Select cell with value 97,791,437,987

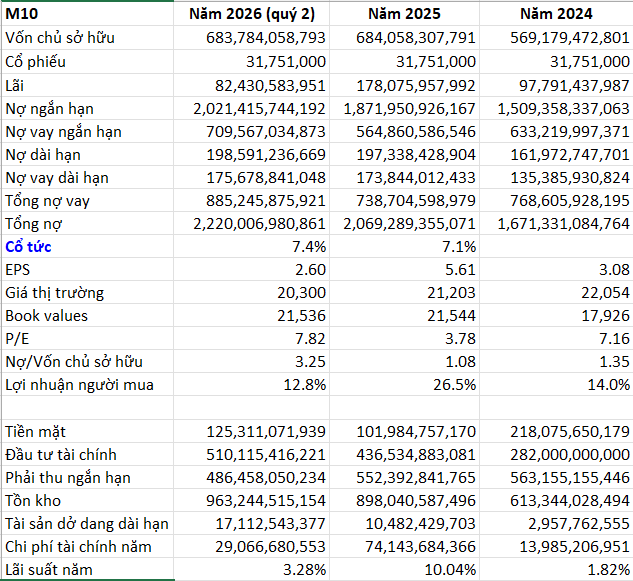coord(556,86)
